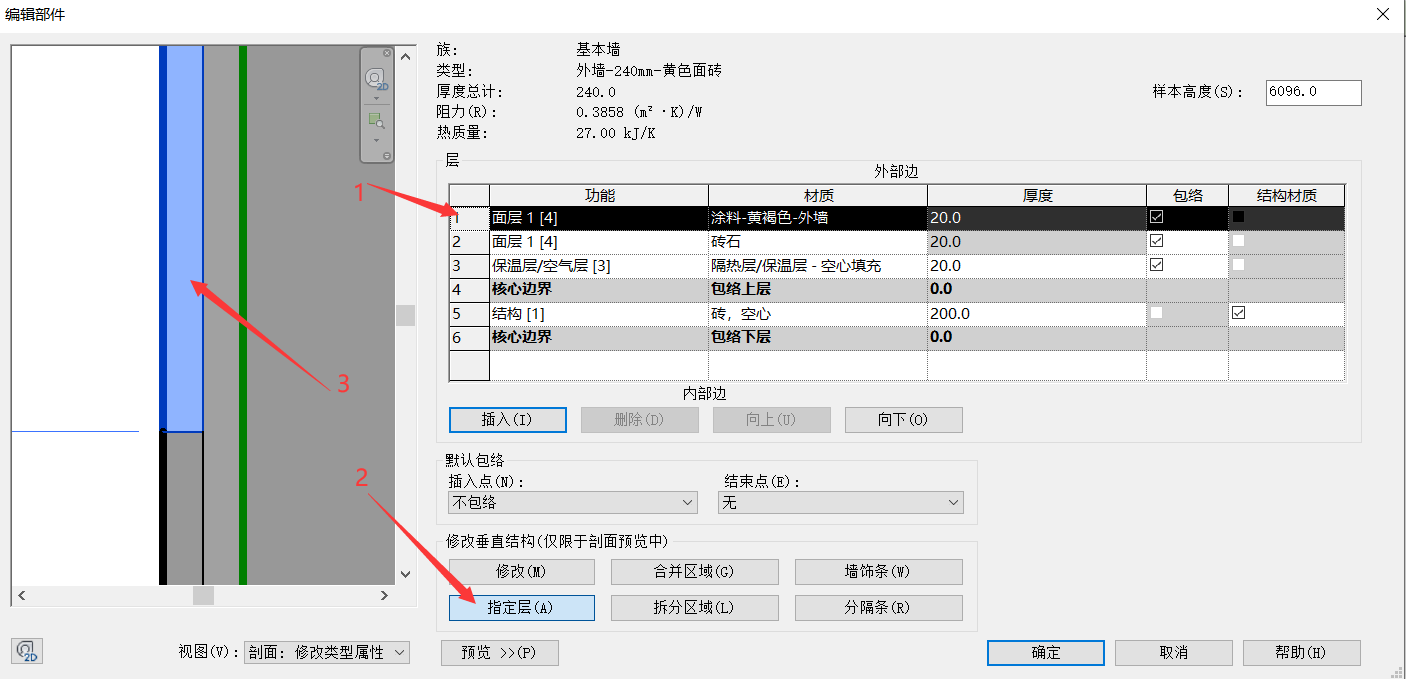Click the 材质 column header

pos(818,195)
